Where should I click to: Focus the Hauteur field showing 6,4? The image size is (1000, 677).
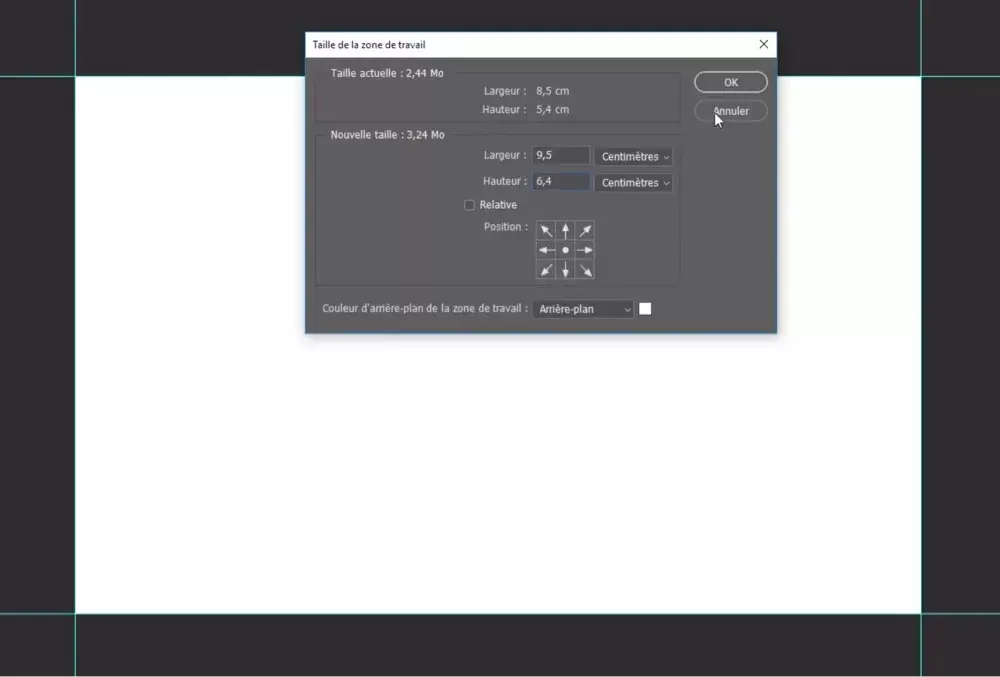click(x=561, y=182)
